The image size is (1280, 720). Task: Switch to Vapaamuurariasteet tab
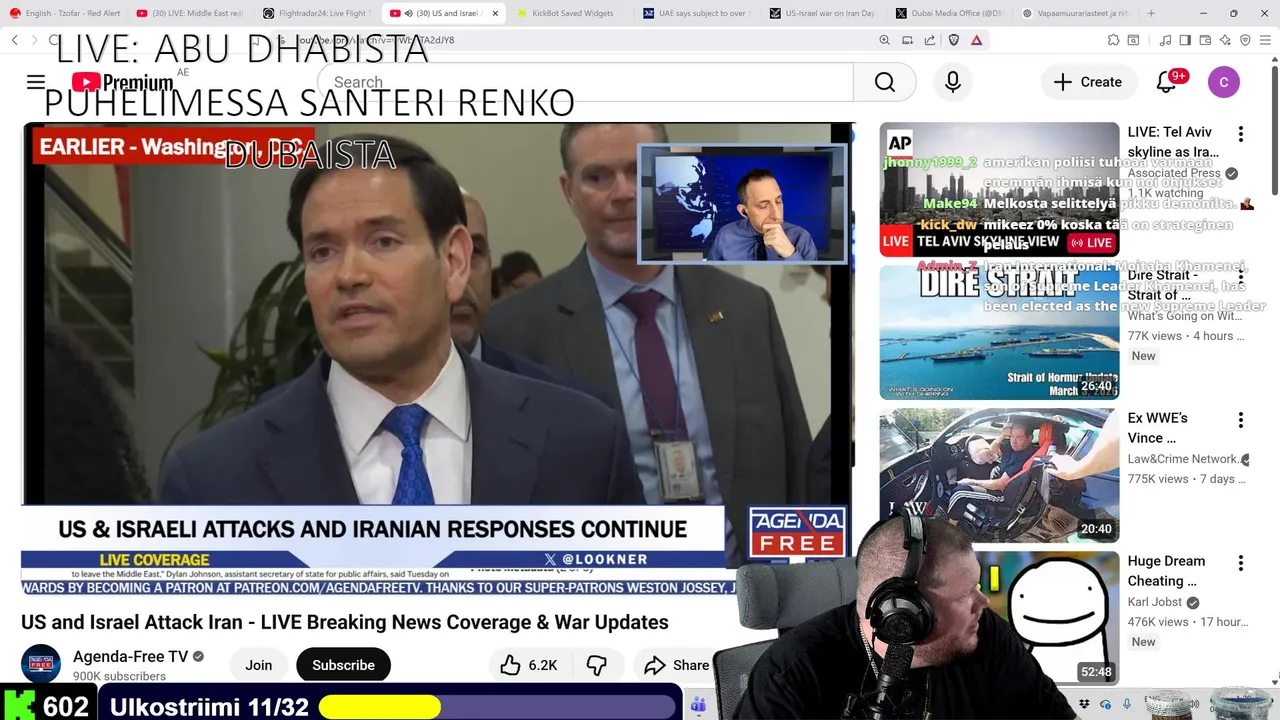click(1078, 13)
